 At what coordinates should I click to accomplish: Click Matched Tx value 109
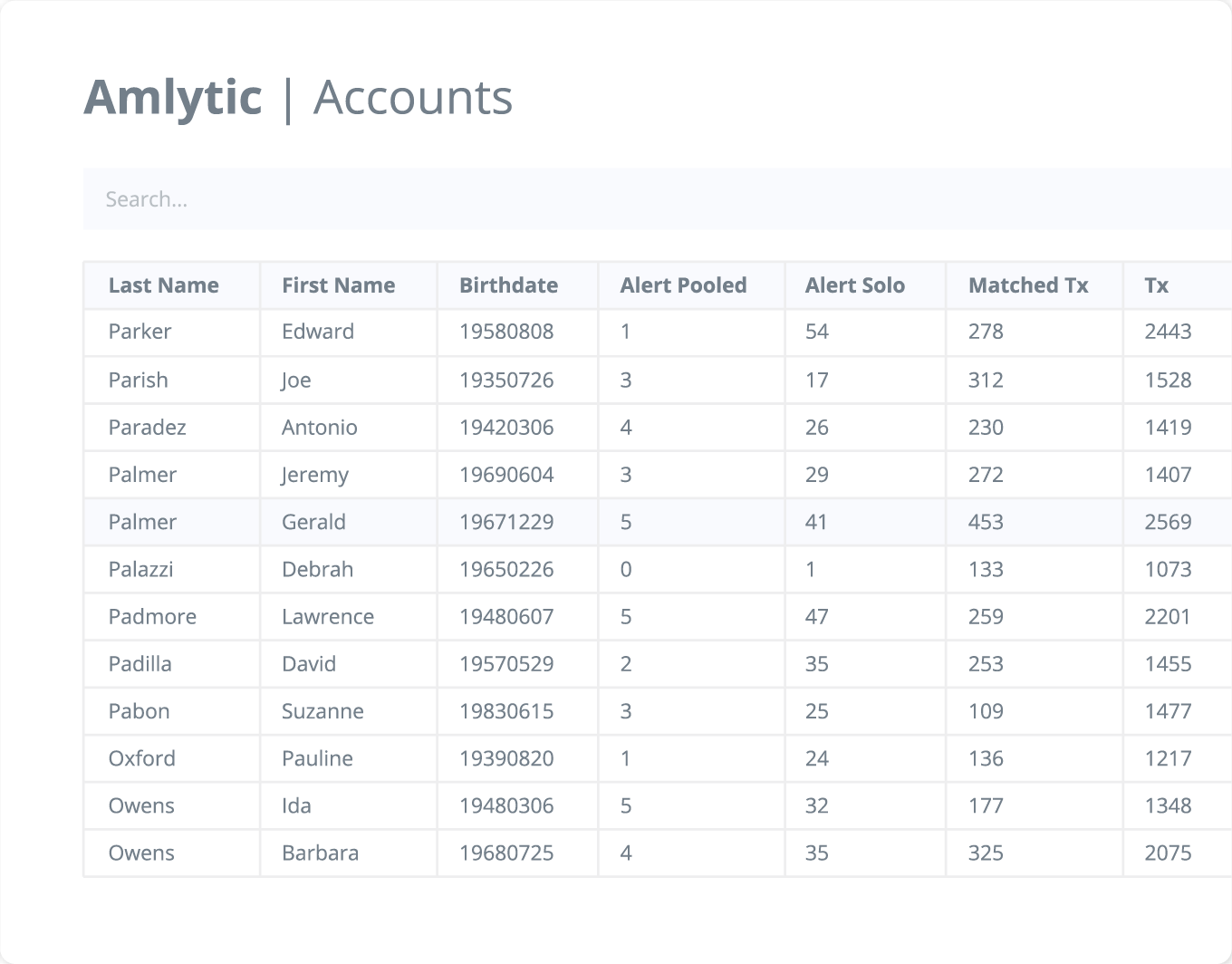986,711
